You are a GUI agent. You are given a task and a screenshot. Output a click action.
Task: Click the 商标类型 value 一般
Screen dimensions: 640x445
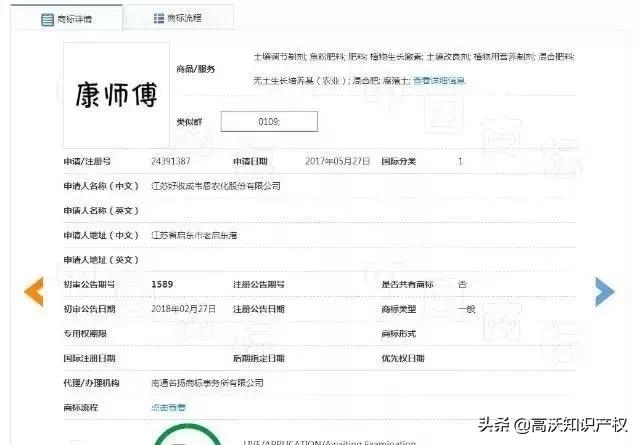tap(467, 309)
